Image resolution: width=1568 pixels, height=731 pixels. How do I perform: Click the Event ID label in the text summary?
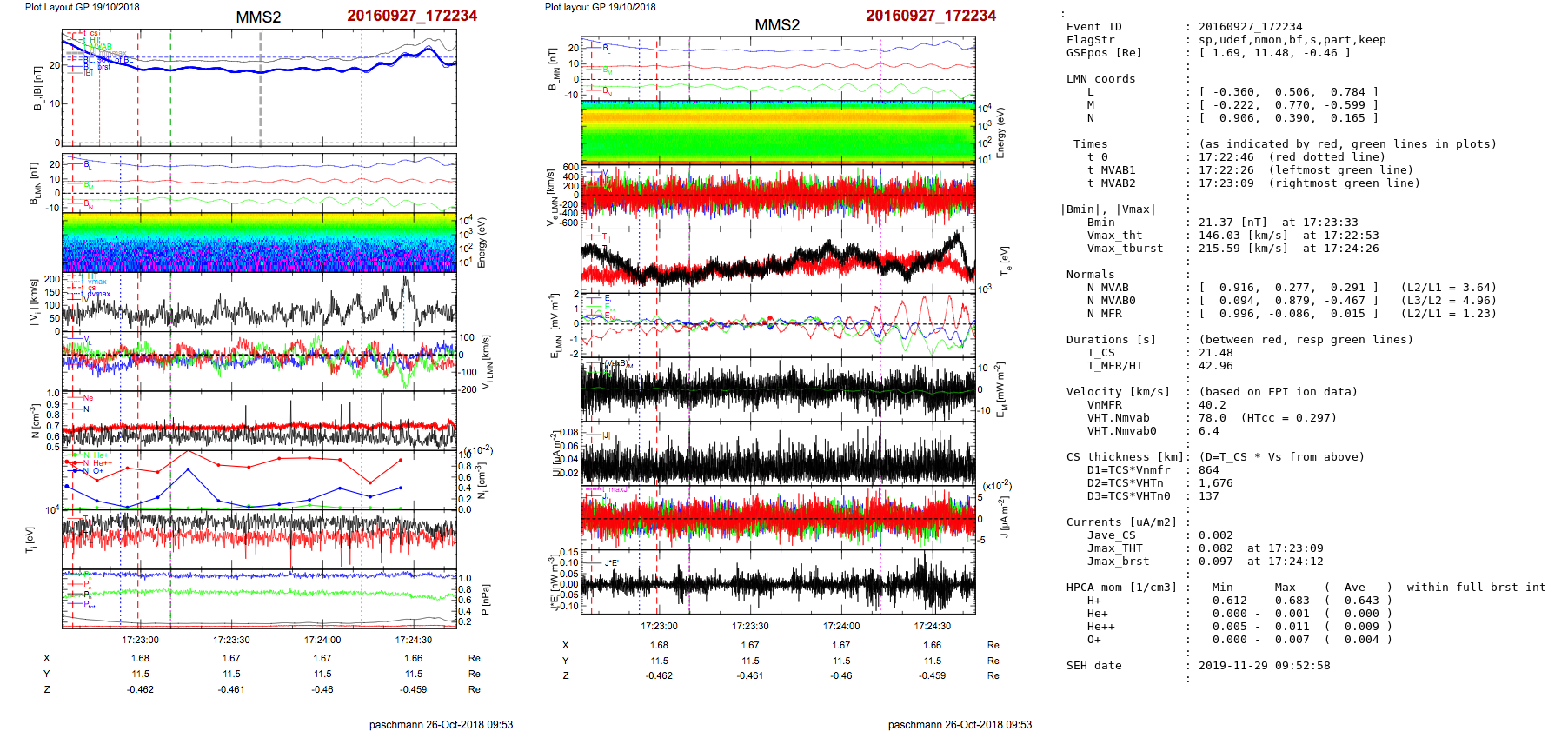point(1093,27)
